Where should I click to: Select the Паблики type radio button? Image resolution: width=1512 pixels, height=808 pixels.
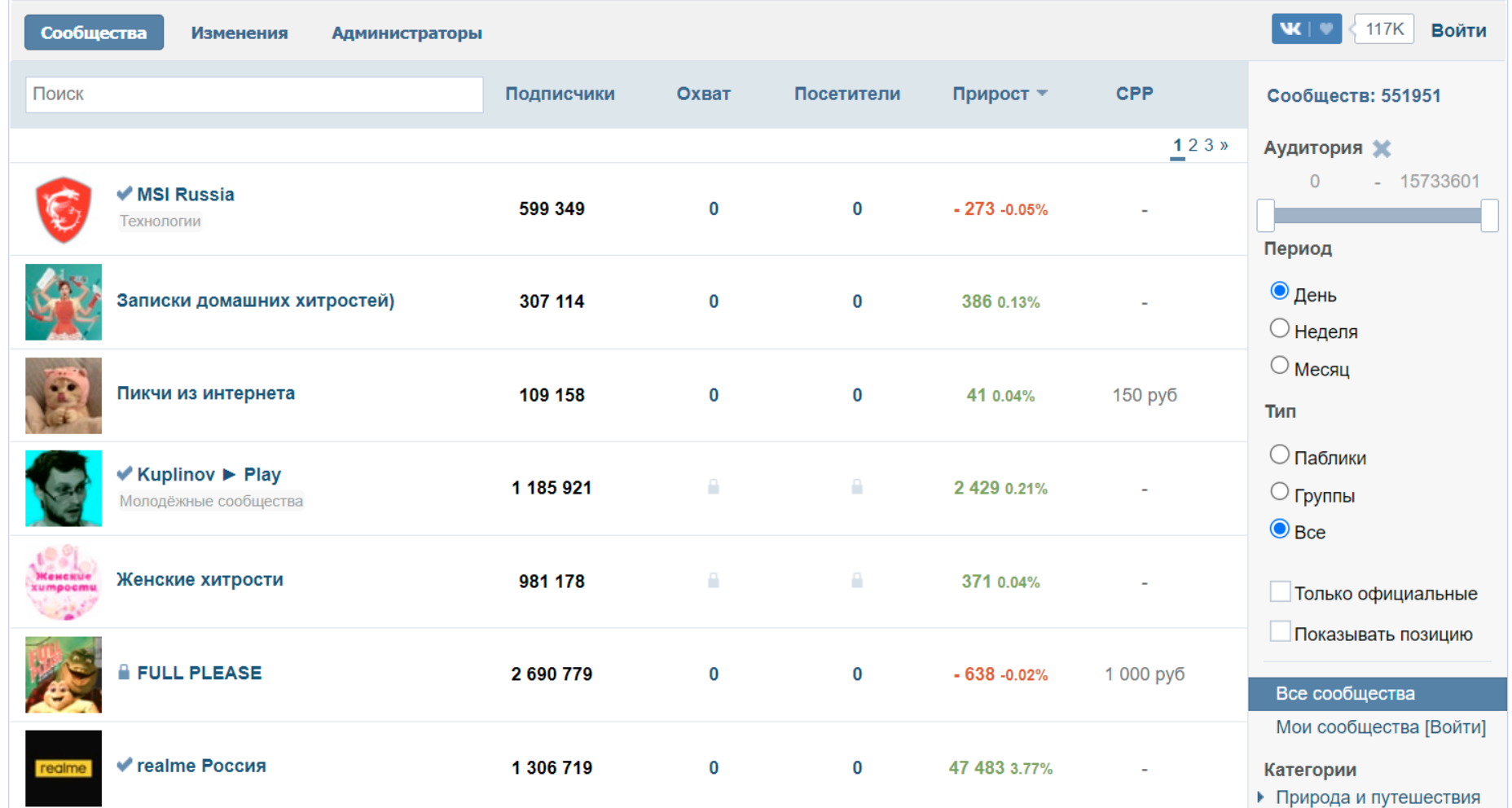point(1279,455)
